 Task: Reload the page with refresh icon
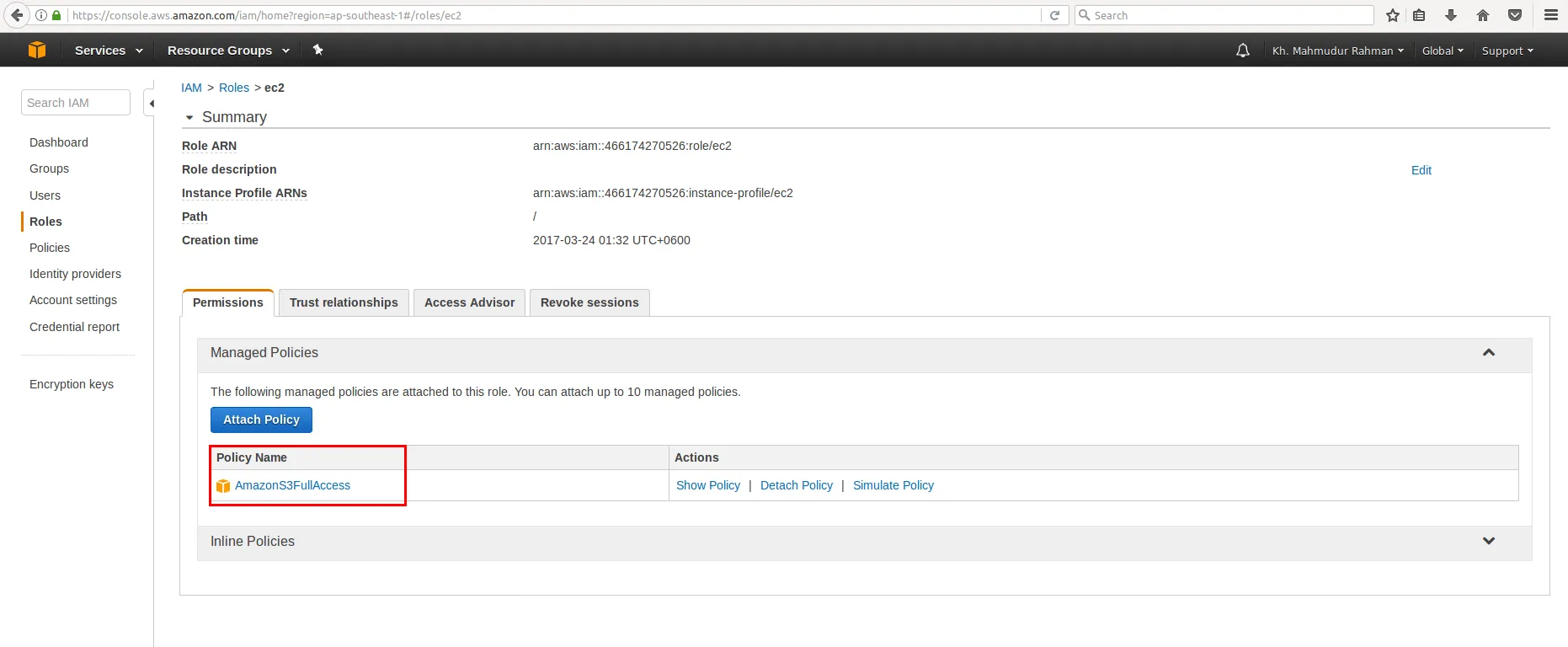(1054, 15)
